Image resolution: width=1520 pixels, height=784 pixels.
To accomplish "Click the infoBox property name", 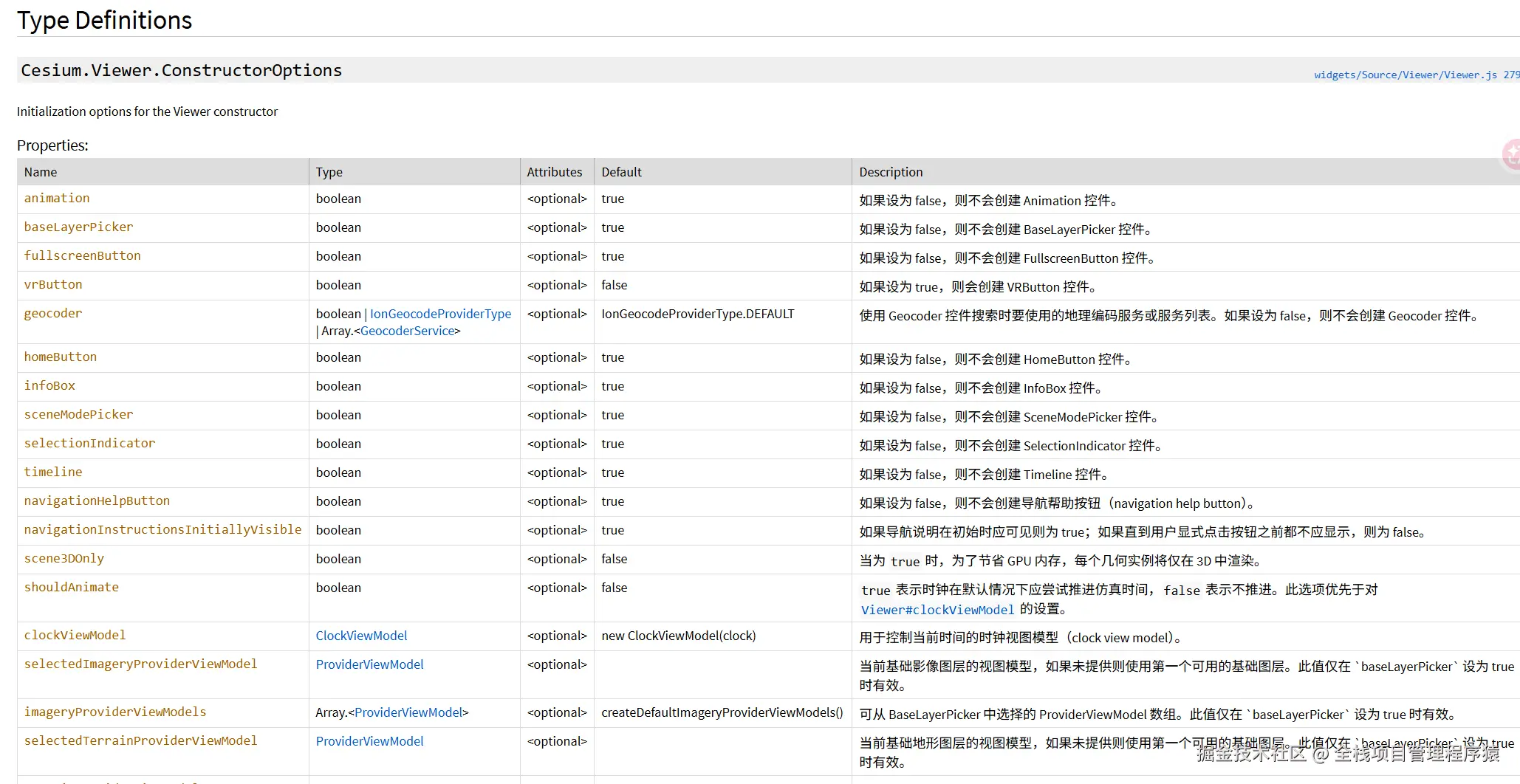I will [49, 385].
